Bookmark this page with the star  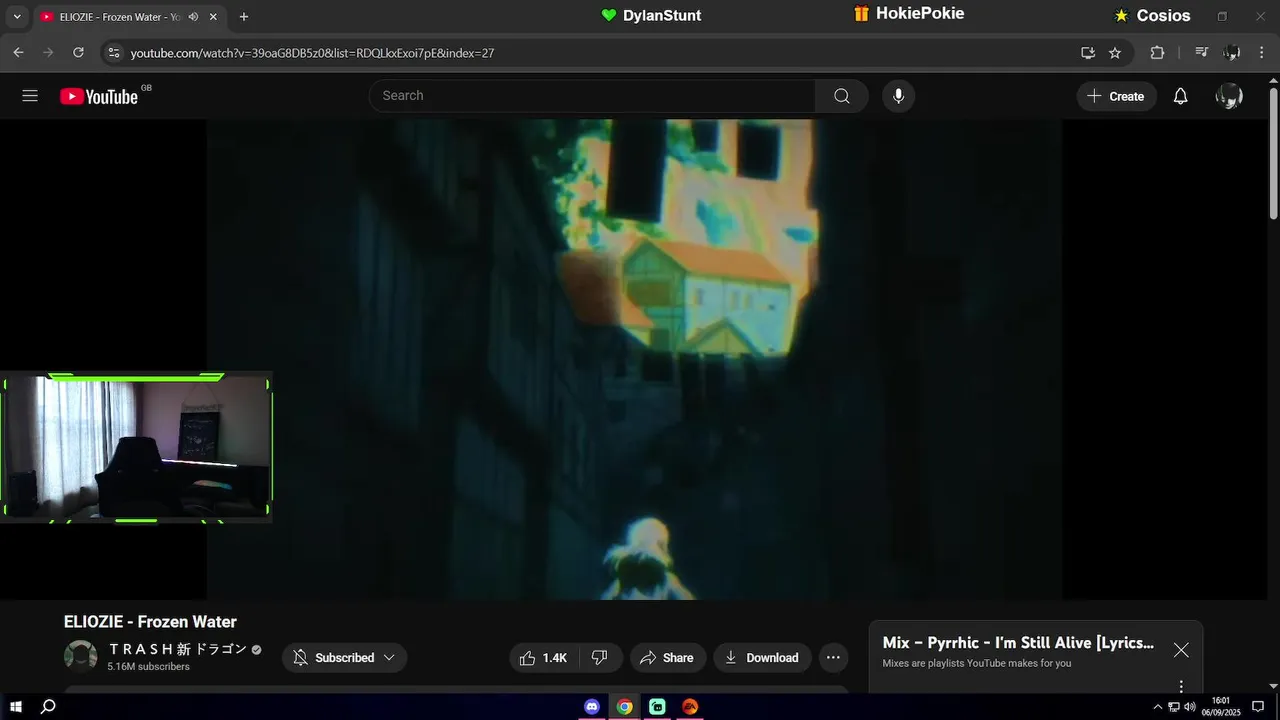(1115, 53)
